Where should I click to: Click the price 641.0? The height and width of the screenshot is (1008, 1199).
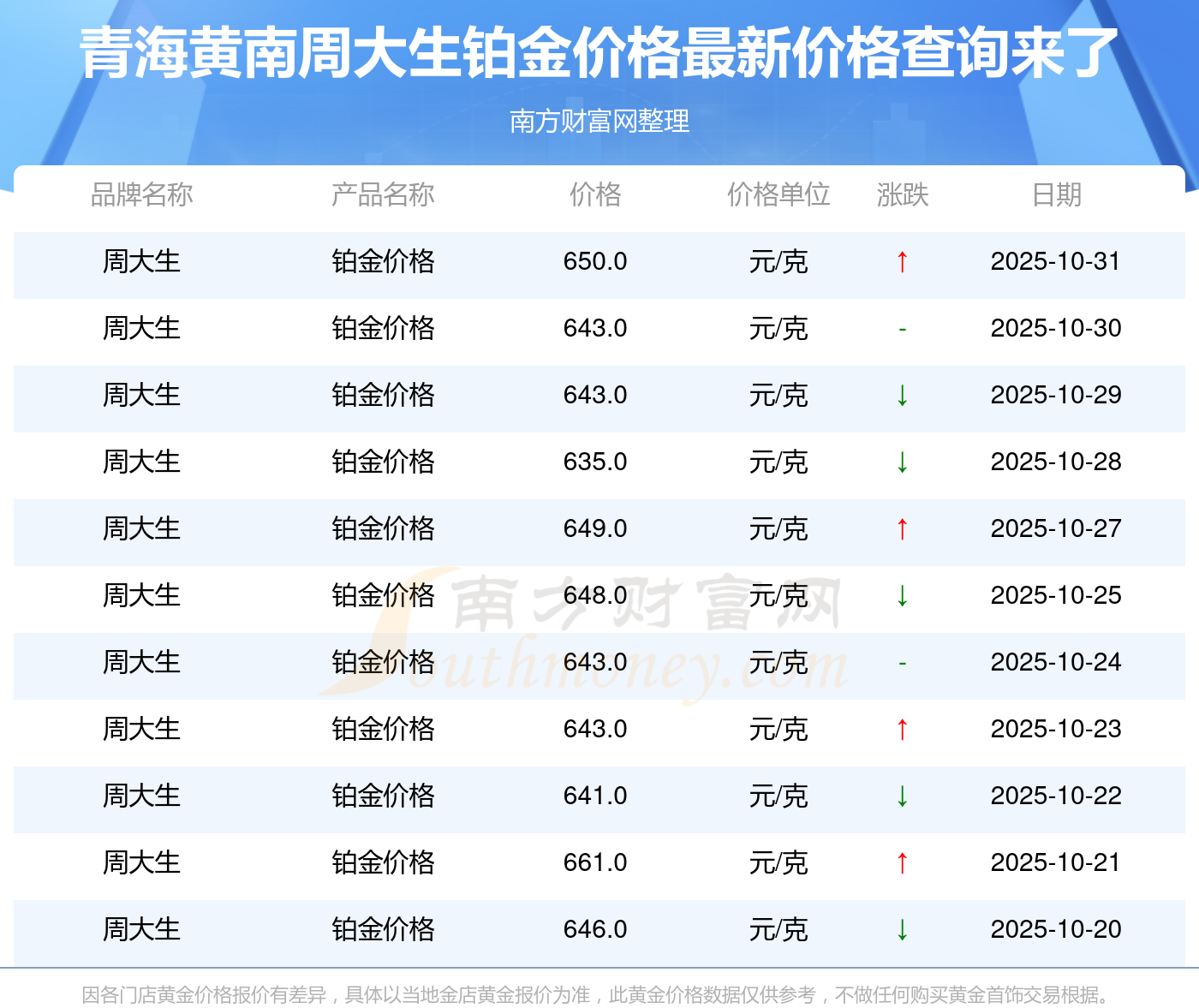coord(595,796)
